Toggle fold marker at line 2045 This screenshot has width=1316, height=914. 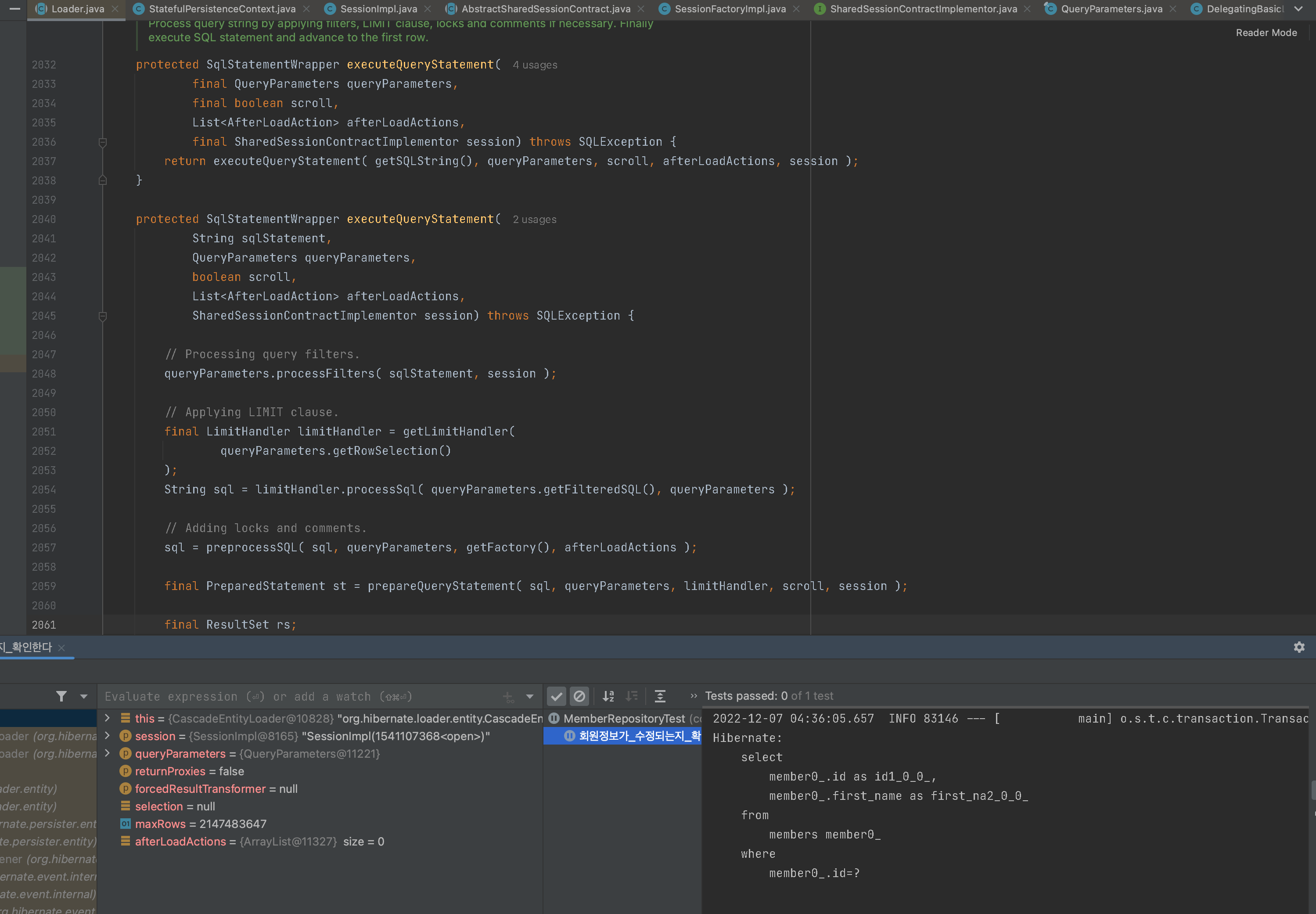coord(103,316)
